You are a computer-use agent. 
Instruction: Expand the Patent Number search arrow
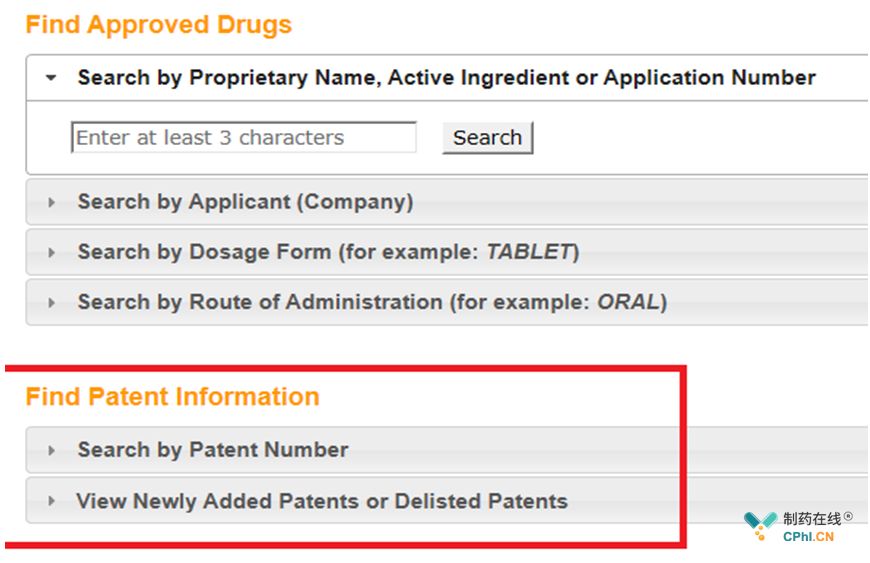pos(52,451)
